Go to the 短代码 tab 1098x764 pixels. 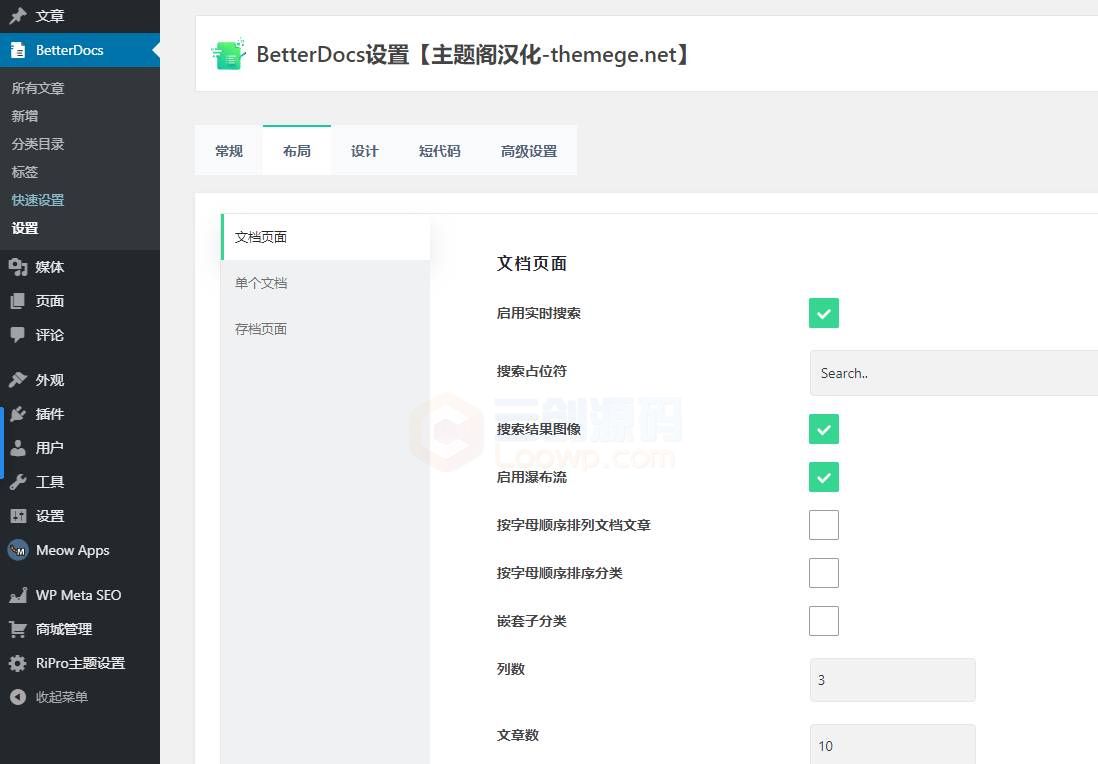[440, 151]
